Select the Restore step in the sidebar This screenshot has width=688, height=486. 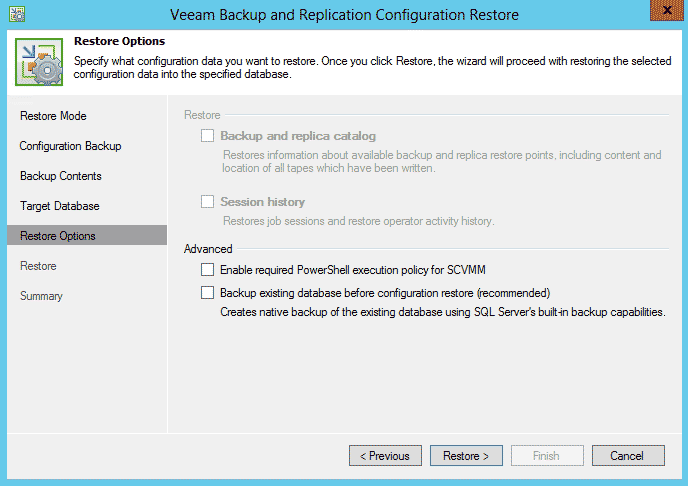tap(38, 266)
